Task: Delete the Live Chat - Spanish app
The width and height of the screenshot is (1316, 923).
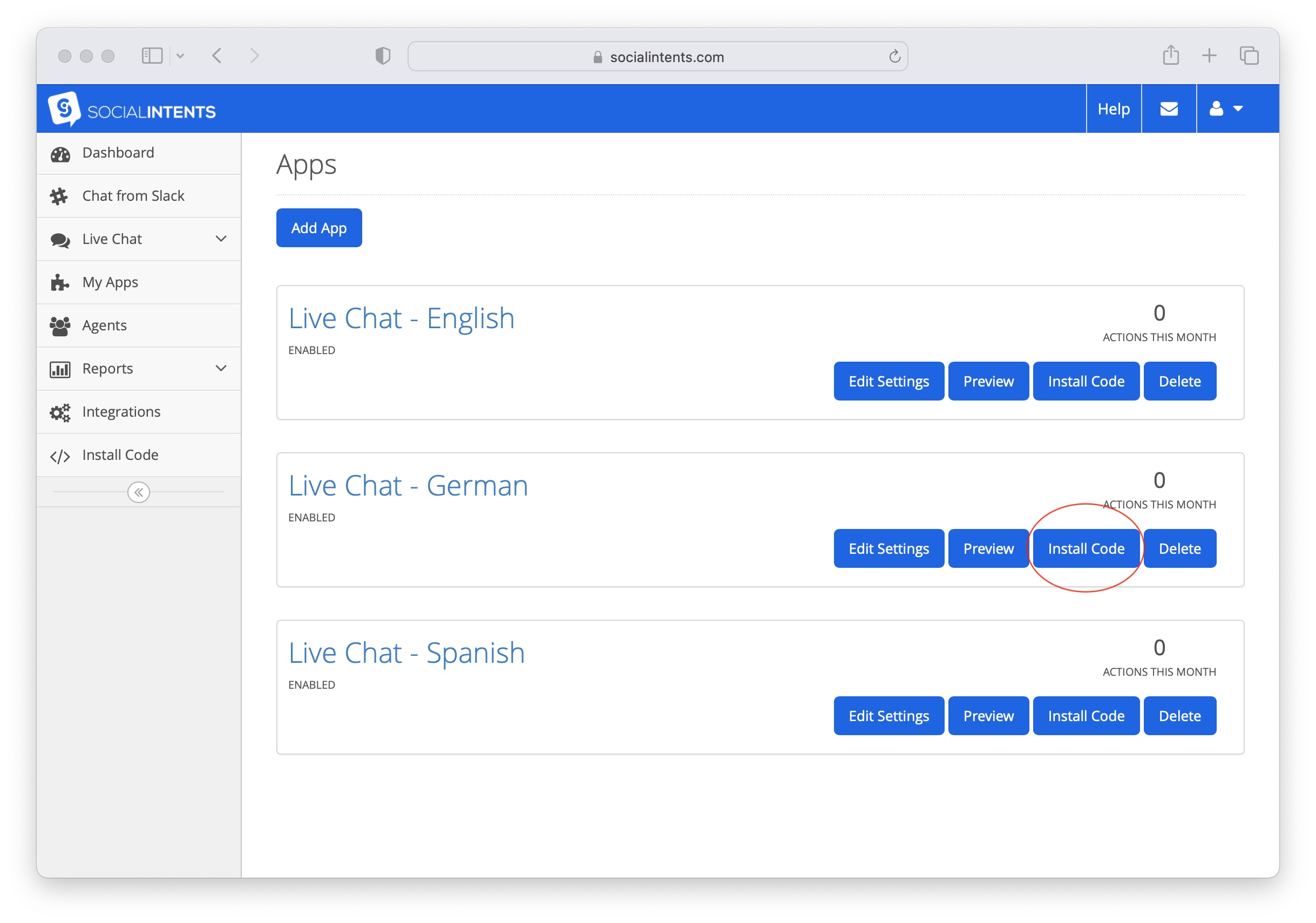Action: [x=1179, y=716]
